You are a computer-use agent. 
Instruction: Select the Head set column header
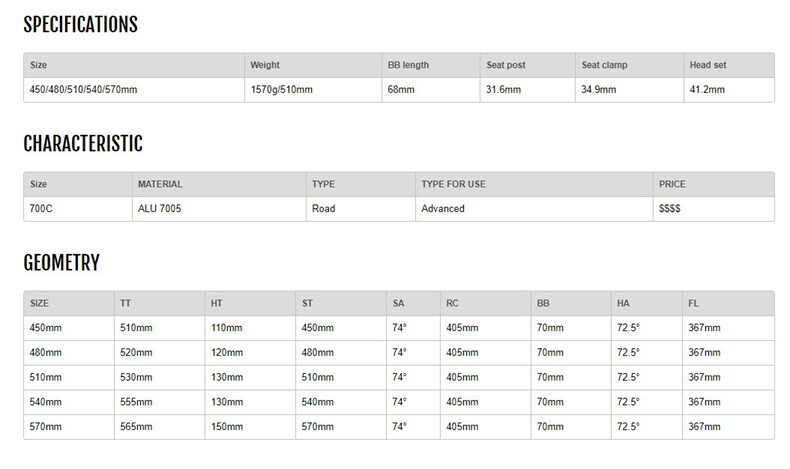pyautogui.click(x=708, y=65)
